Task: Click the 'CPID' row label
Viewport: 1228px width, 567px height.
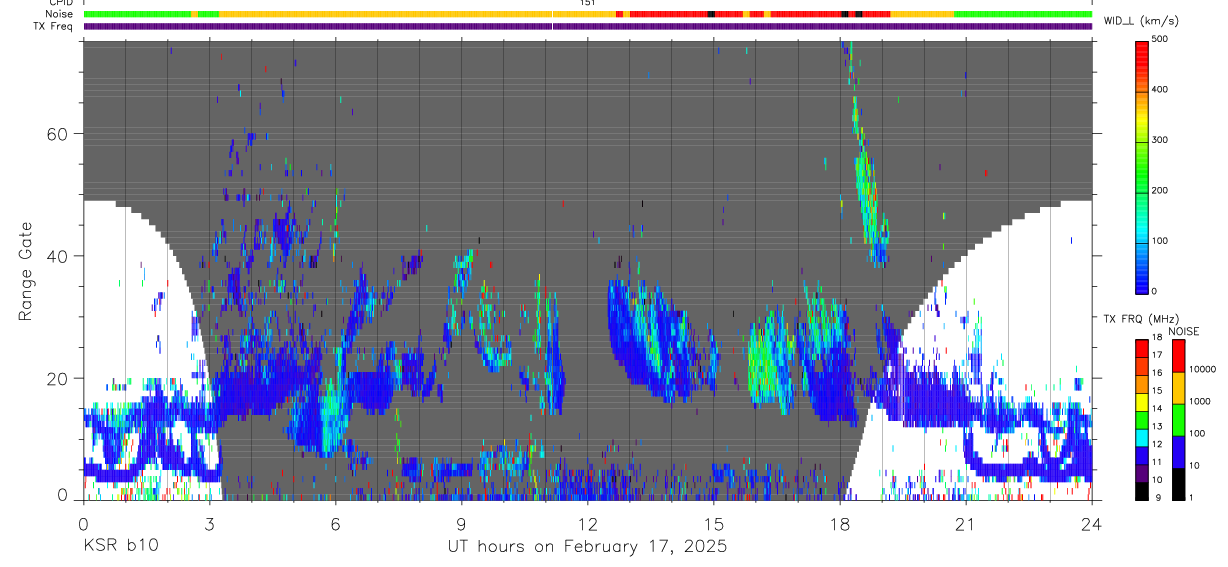Action: (61, 3)
